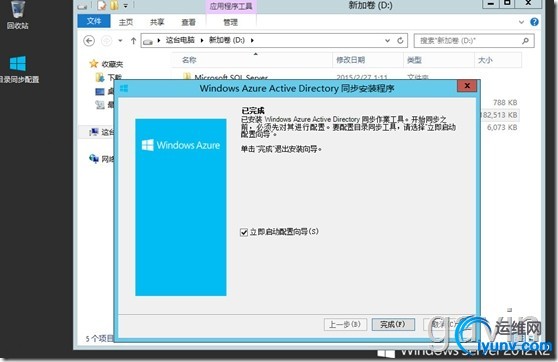Click the properties icon in quick access toolbar
Image resolution: width=558 pixels, height=362 pixels.
pos(102,5)
